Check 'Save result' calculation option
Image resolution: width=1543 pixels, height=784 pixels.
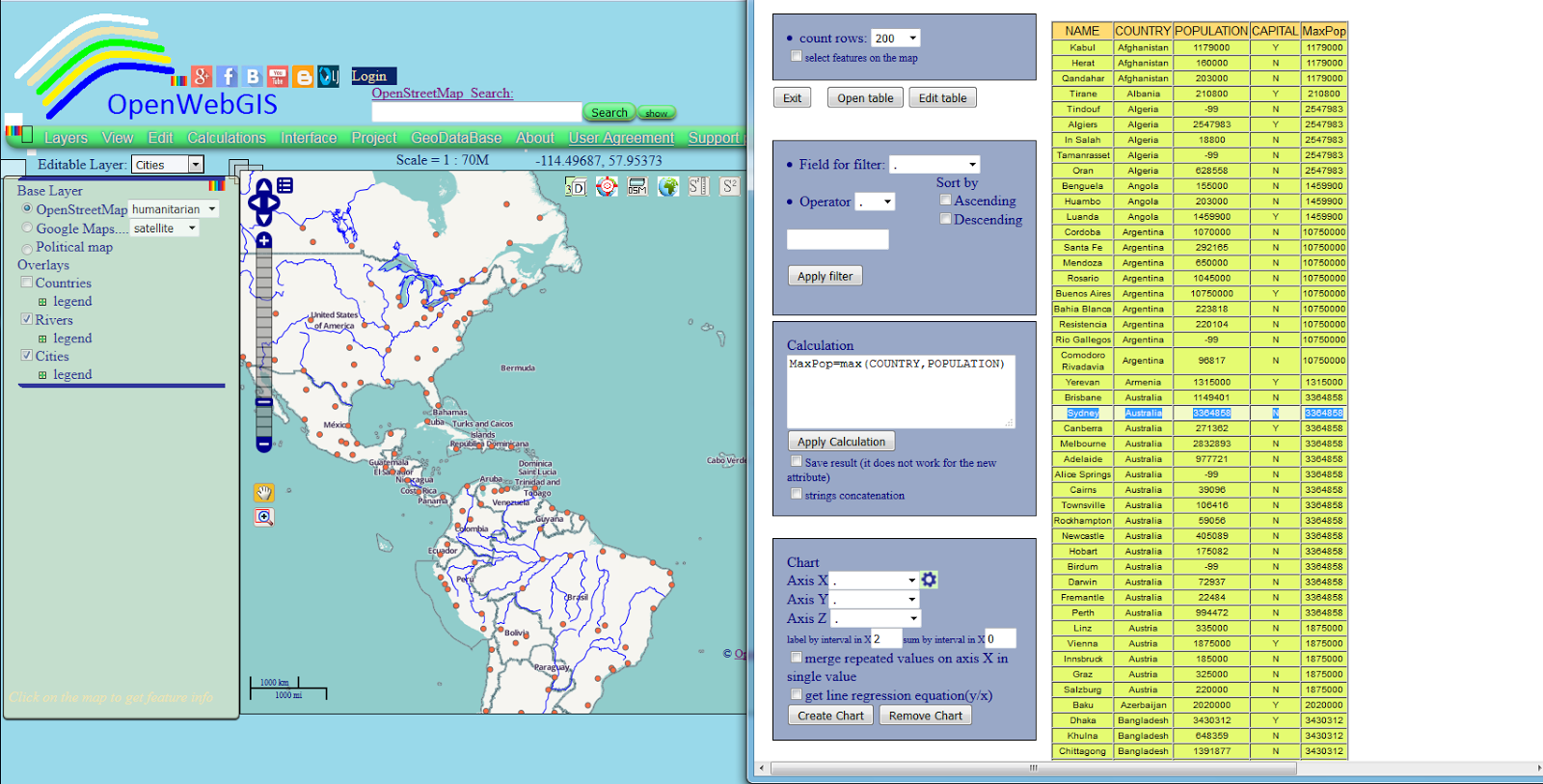point(796,462)
